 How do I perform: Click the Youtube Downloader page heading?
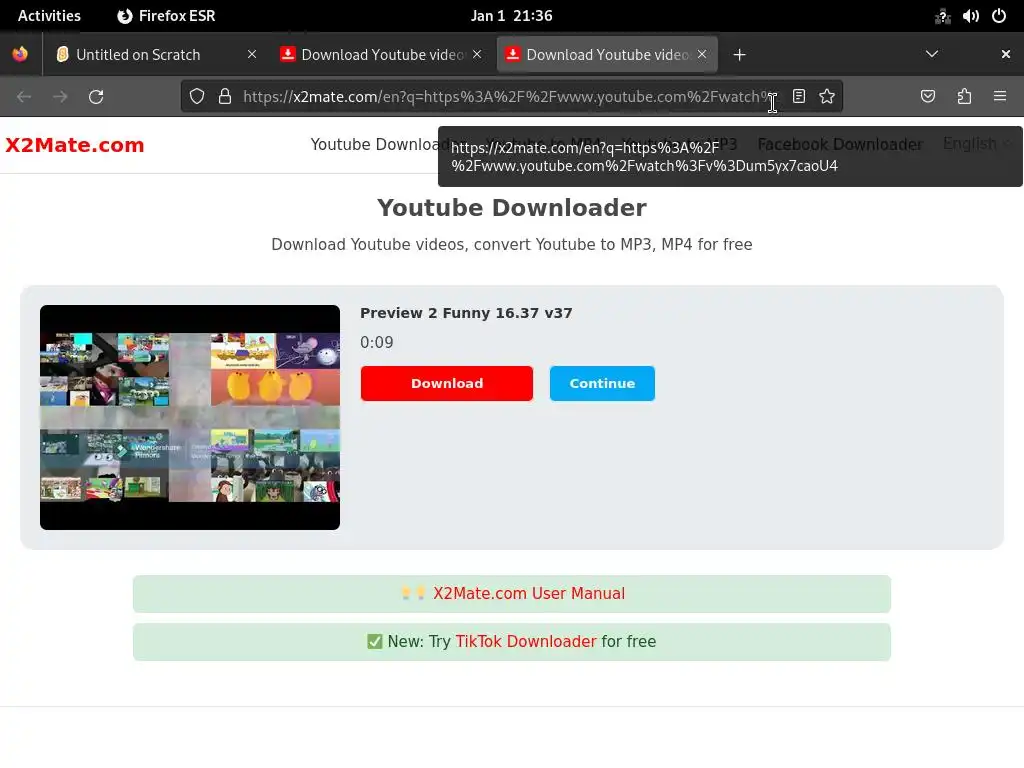(x=512, y=208)
